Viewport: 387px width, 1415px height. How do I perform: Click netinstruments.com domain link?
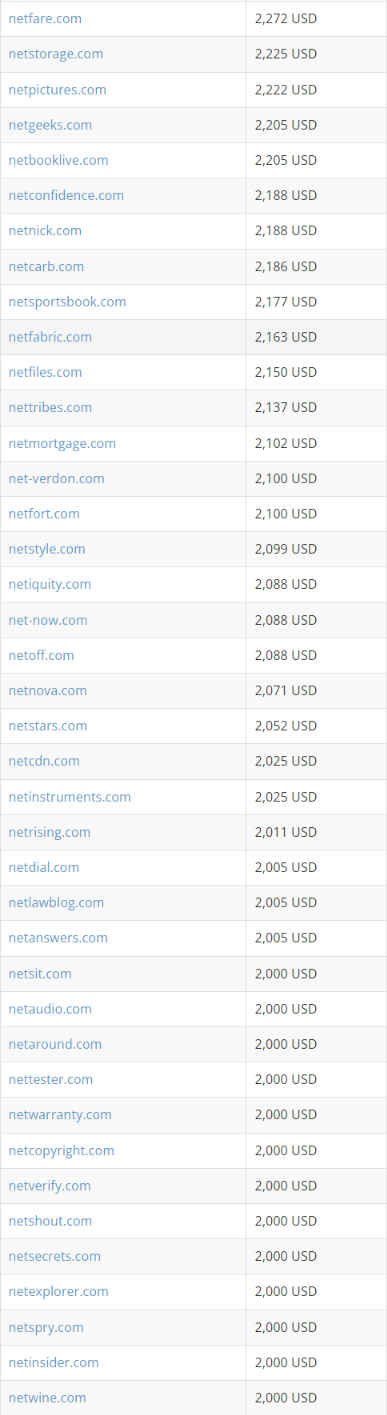pyautogui.click(x=70, y=797)
